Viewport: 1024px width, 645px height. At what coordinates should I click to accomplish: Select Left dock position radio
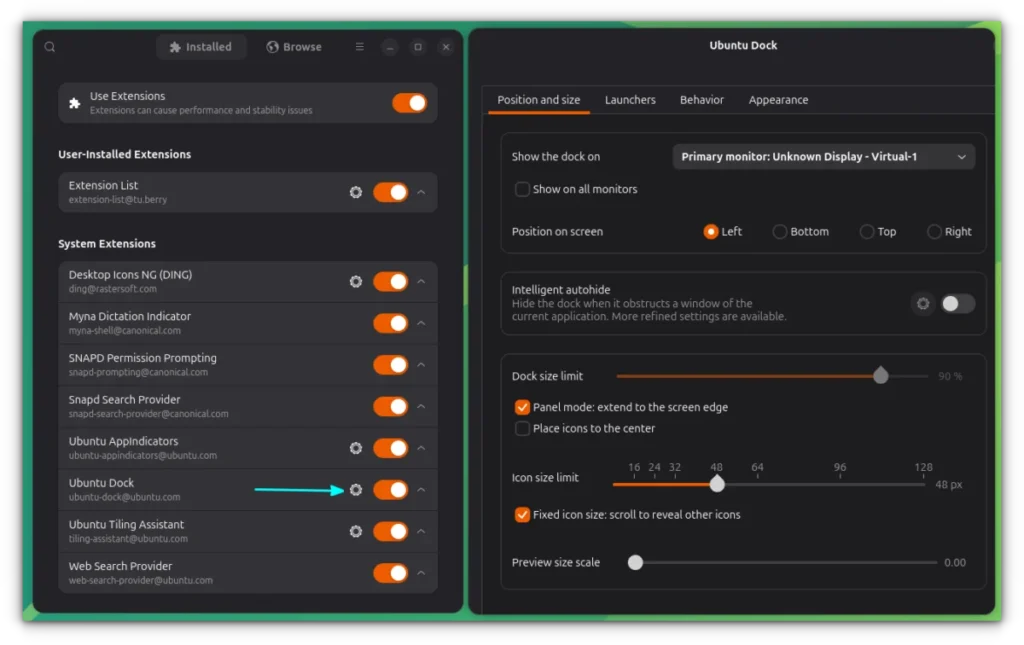click(x=711, y=232)
